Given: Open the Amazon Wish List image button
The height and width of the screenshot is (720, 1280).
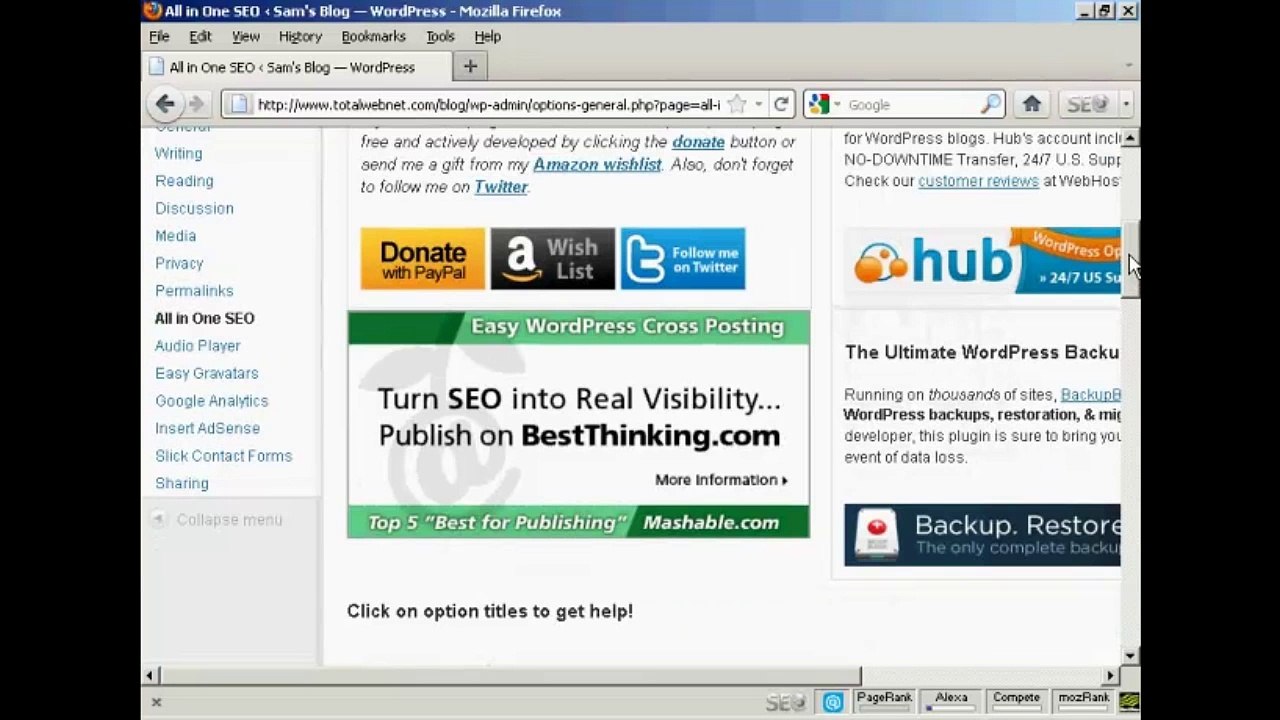Looking at the screenshot, I should click(x=553, y=259).
